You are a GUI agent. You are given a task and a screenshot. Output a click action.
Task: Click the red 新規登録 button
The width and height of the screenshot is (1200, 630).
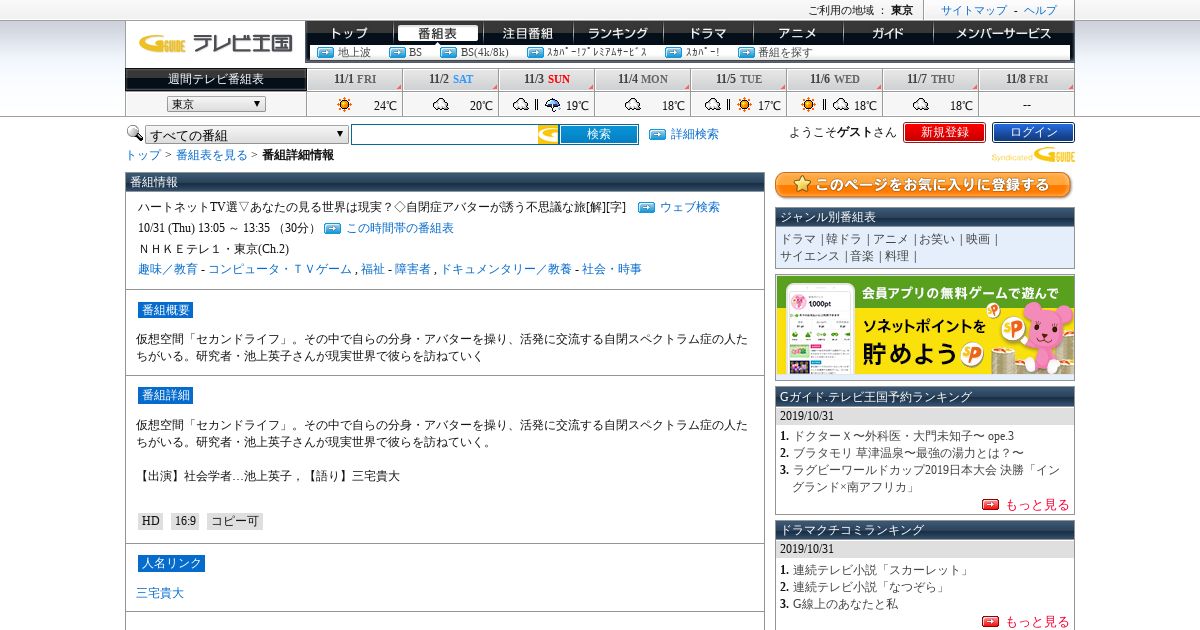[944, 132]
